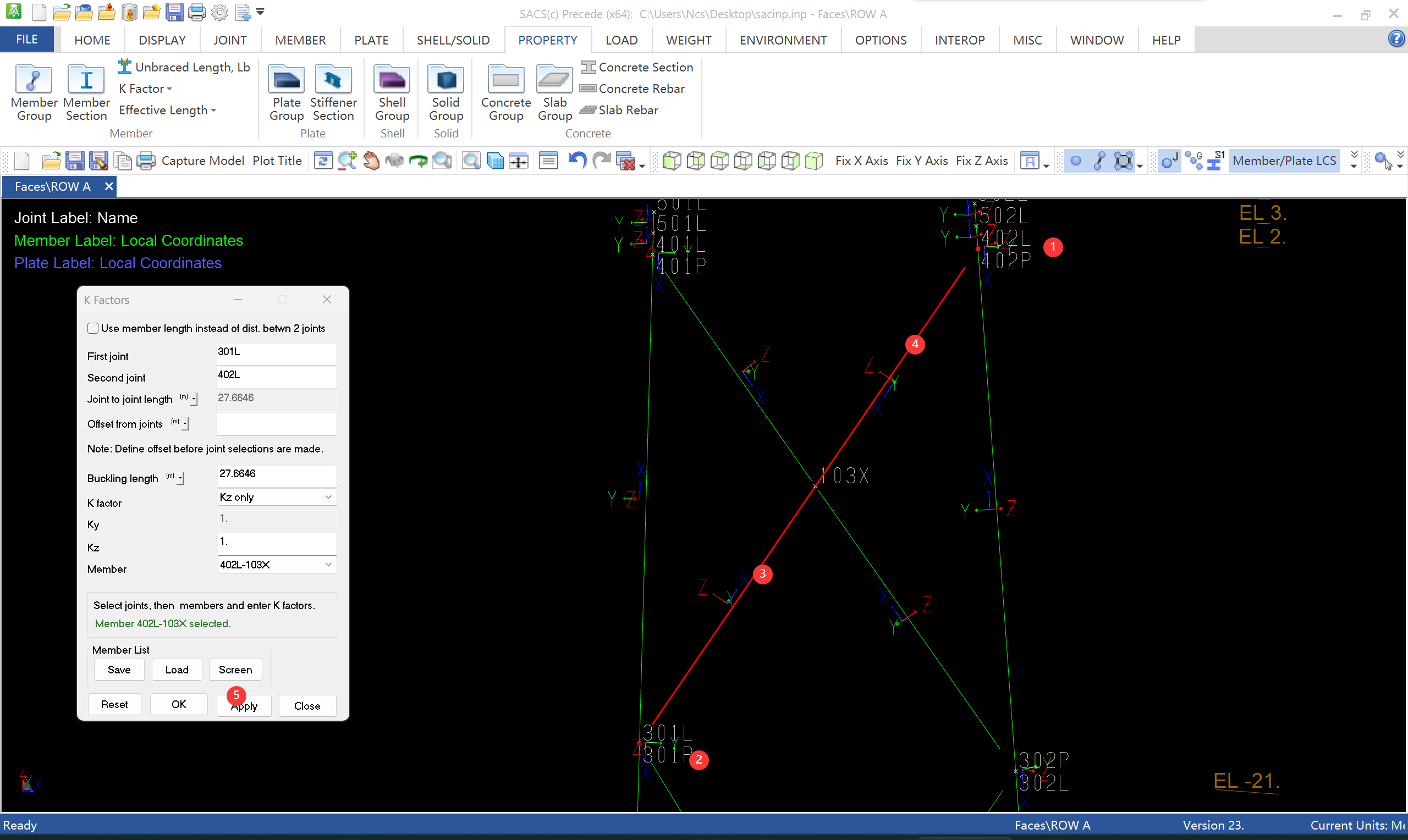Expand the Effective Length ribbon dropdown
The image size is (1408, 840).
click(167, 110)
